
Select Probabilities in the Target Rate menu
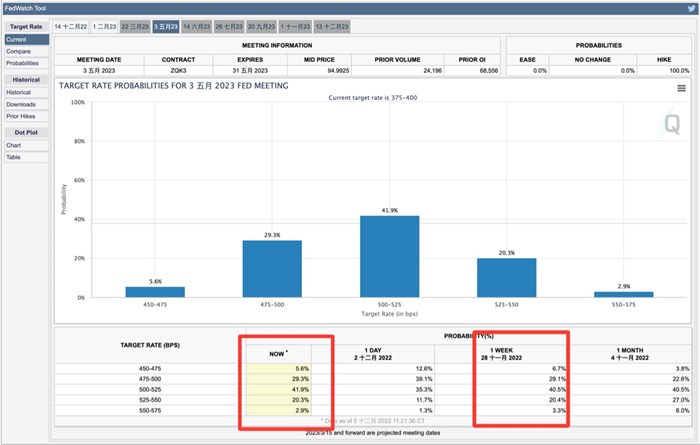coord(23,62)
